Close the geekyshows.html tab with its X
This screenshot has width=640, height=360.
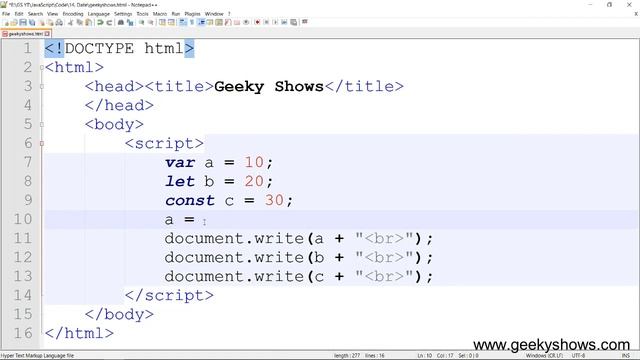point(47,34)
